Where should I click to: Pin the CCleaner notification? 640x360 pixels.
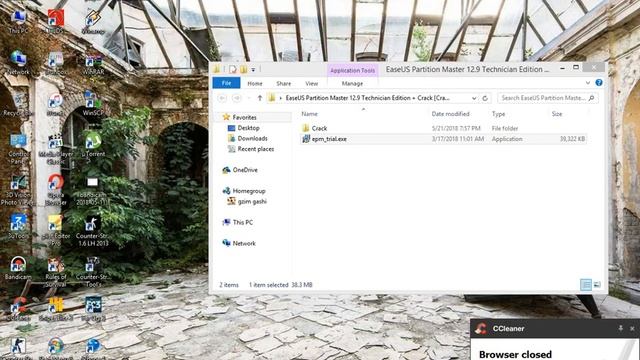(x=620, y=328)
